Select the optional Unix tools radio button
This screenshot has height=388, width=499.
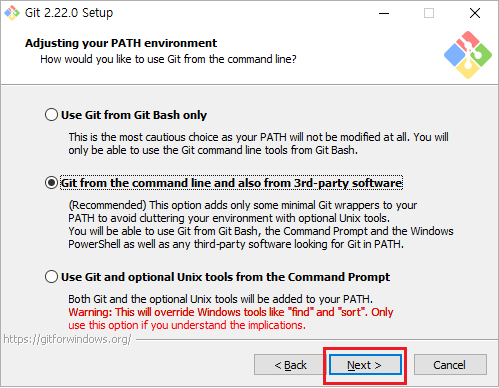tap(51, 277)
